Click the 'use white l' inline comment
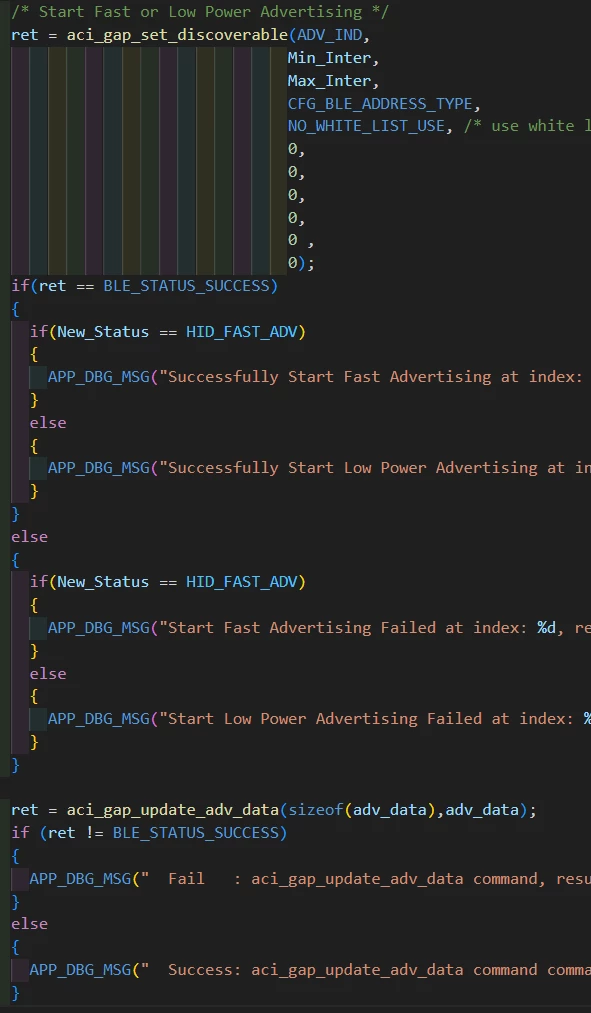Screen dimensions: 591x1013 point(527,126)
